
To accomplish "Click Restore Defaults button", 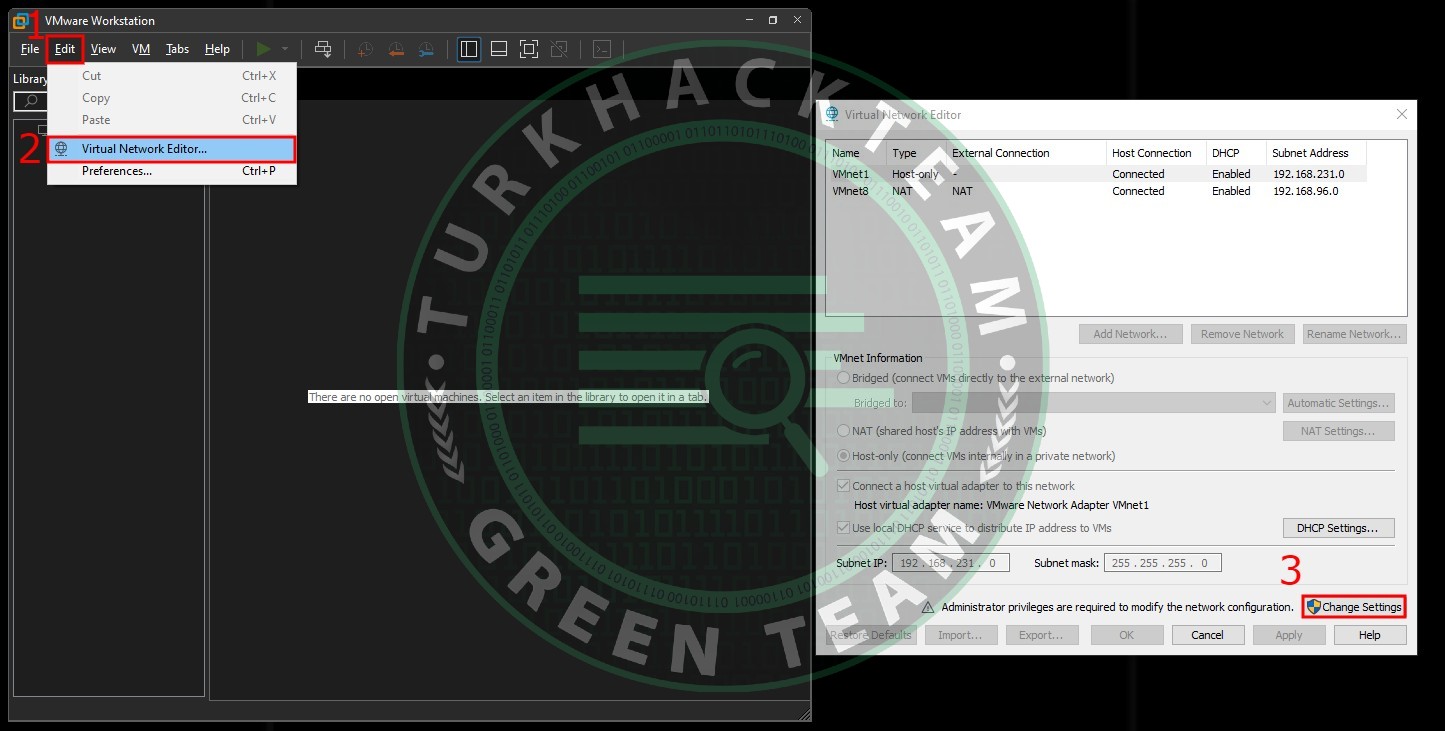I will point(870,635).
